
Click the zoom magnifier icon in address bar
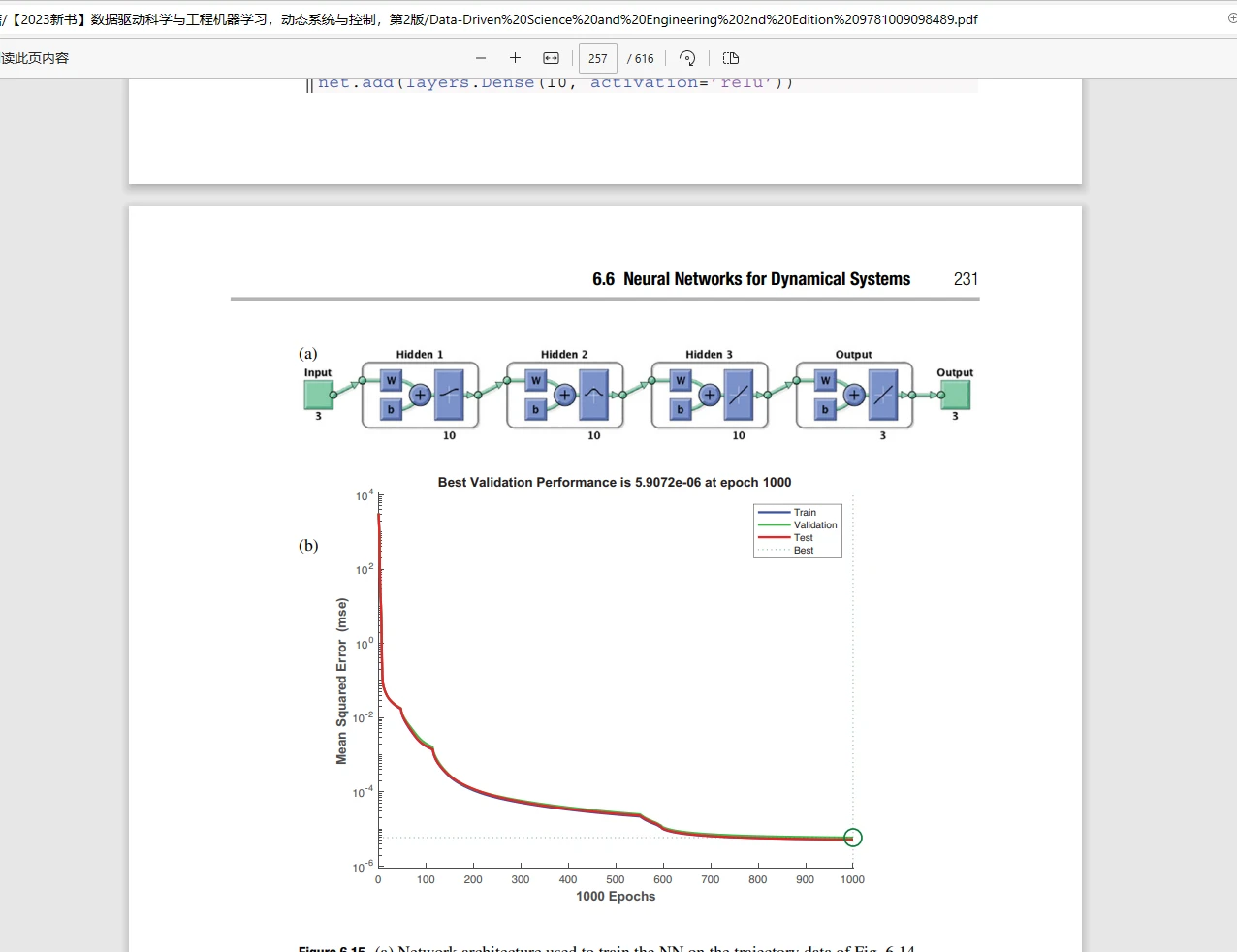pyautogui.click(x=1231, y=18)
